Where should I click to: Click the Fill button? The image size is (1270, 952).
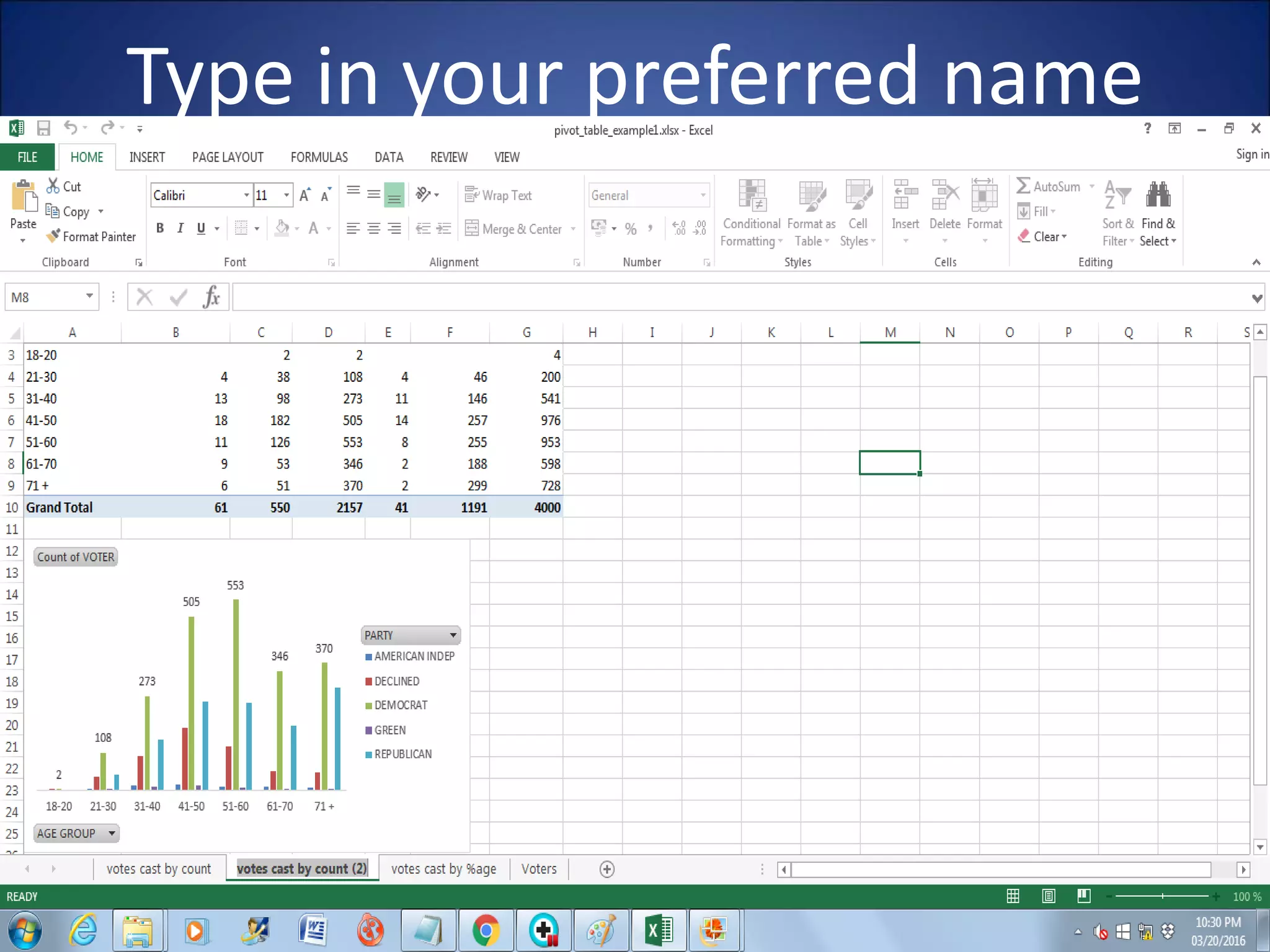[1037, 211]
